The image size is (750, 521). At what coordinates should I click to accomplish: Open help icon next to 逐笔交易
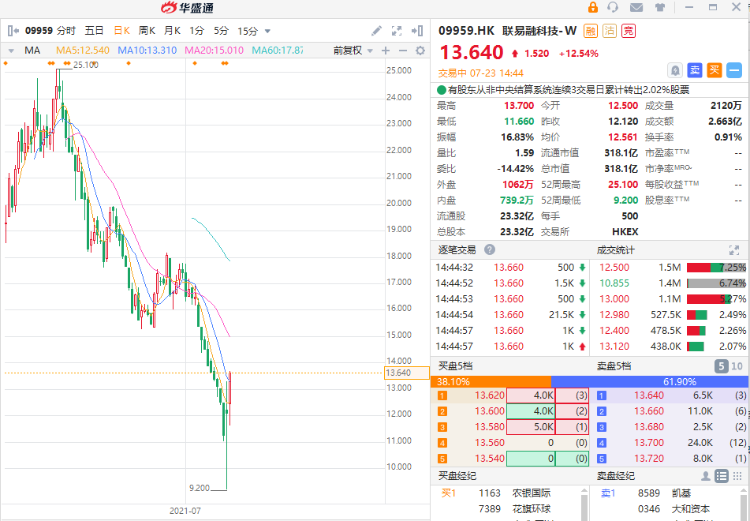coord(489,250)
